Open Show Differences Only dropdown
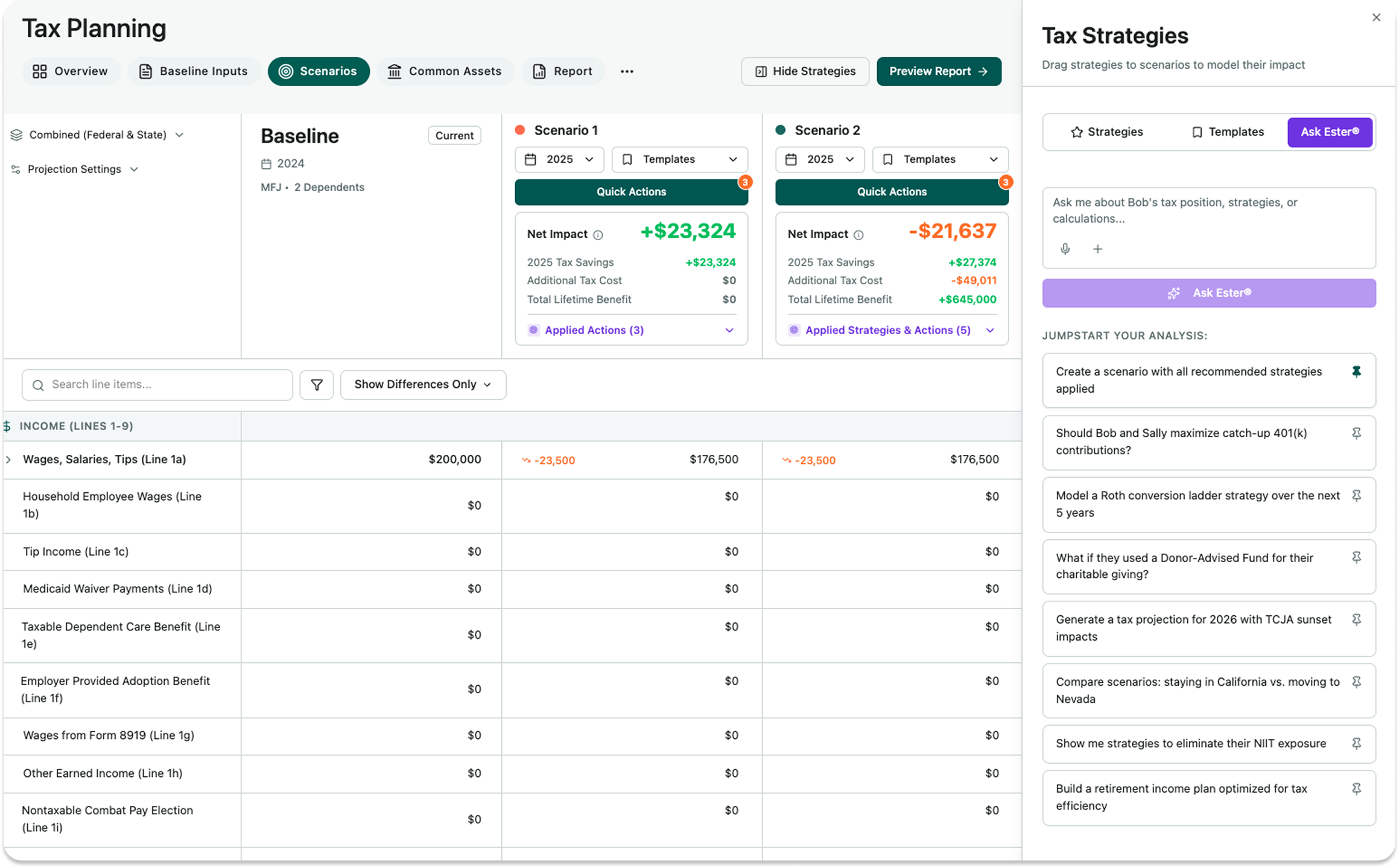The image size is (1399, 868). (x=423, y=385)
